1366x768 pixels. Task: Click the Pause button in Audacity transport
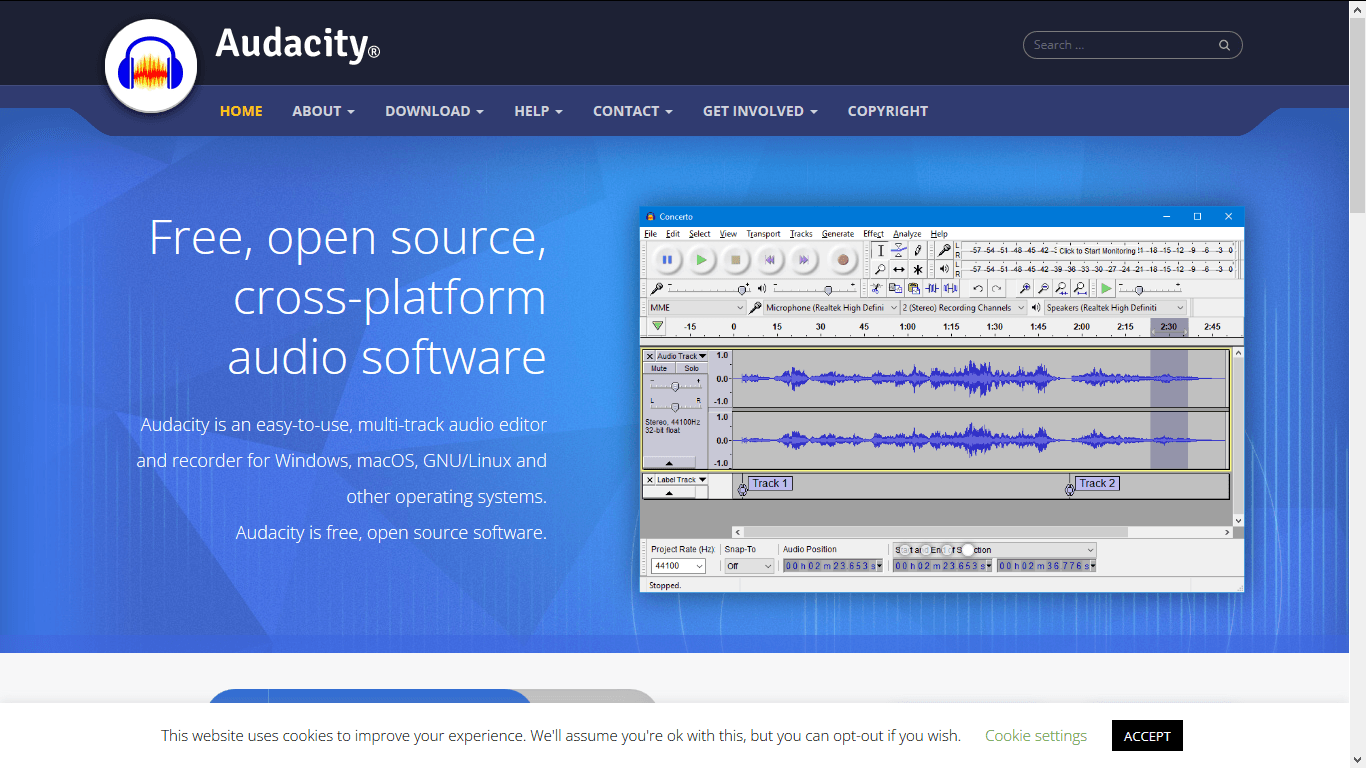[667, 260]
